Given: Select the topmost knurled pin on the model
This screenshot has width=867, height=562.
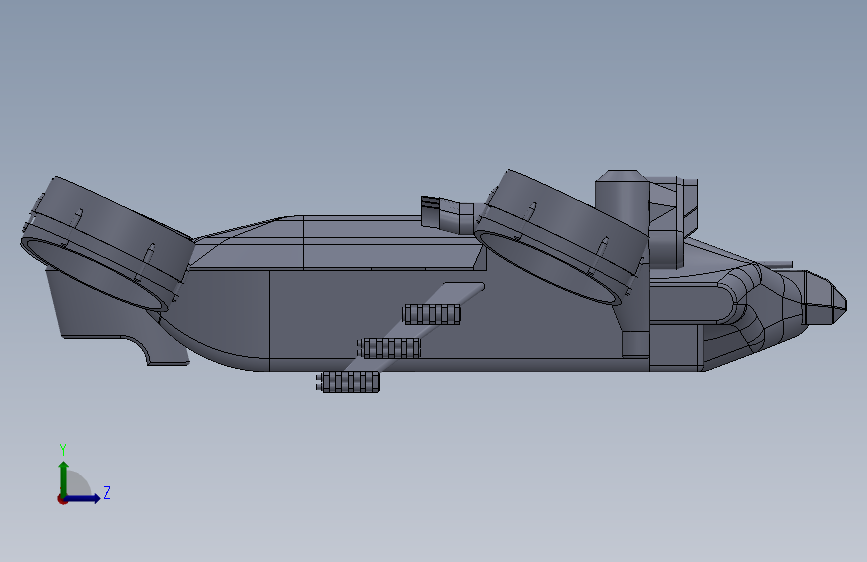Looking at the screenshot, I should [432, 314].
